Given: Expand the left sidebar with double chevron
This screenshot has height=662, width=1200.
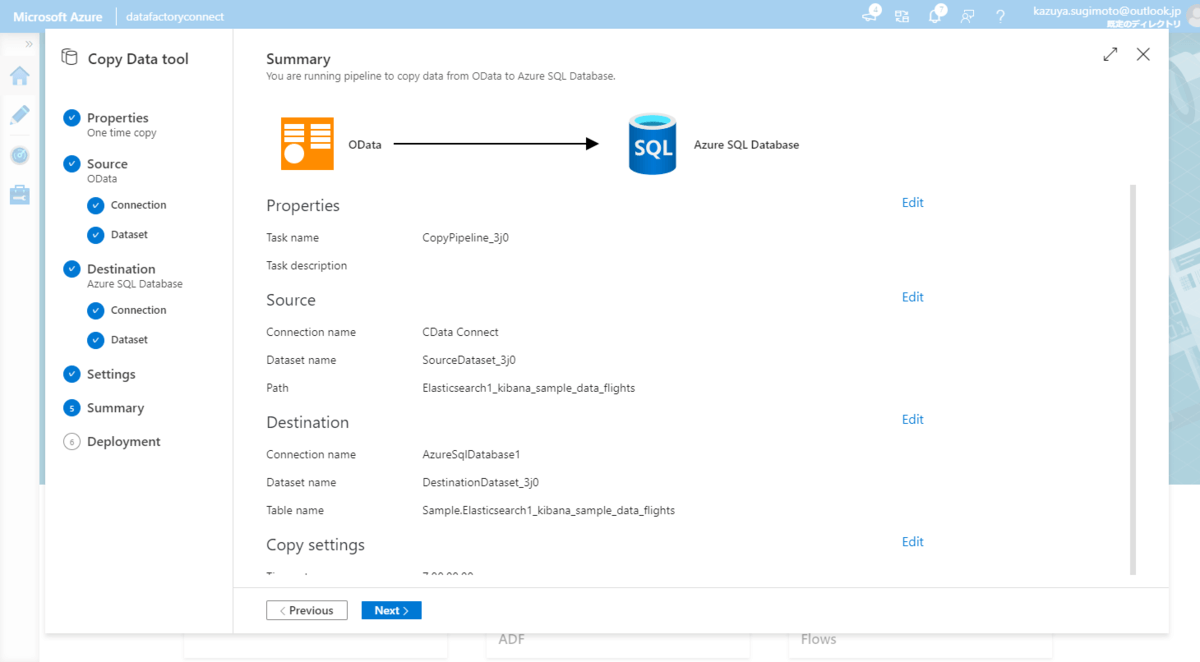Looking at the screenshot, I should click(x=29, y=44).
